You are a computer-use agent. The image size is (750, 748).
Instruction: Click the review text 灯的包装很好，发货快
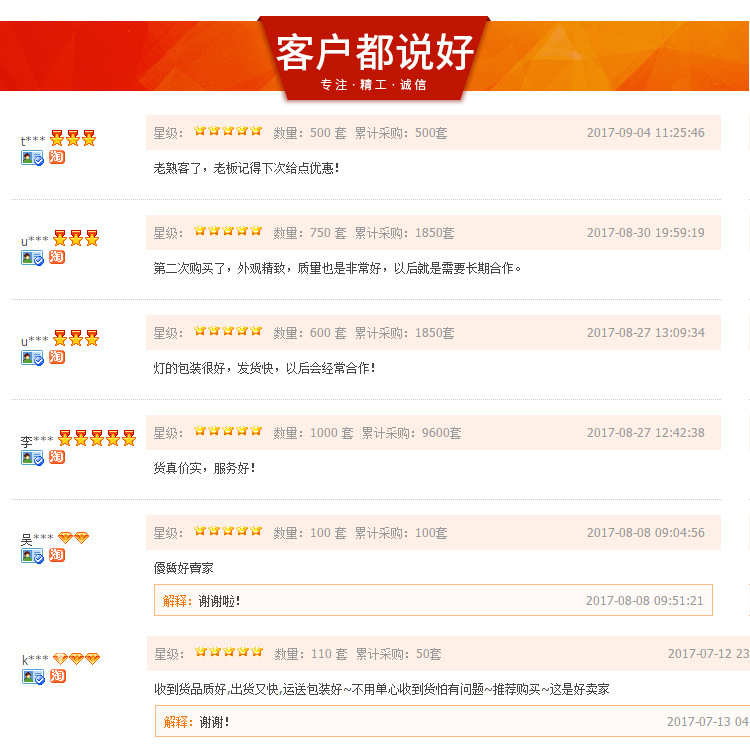[264, 368]
